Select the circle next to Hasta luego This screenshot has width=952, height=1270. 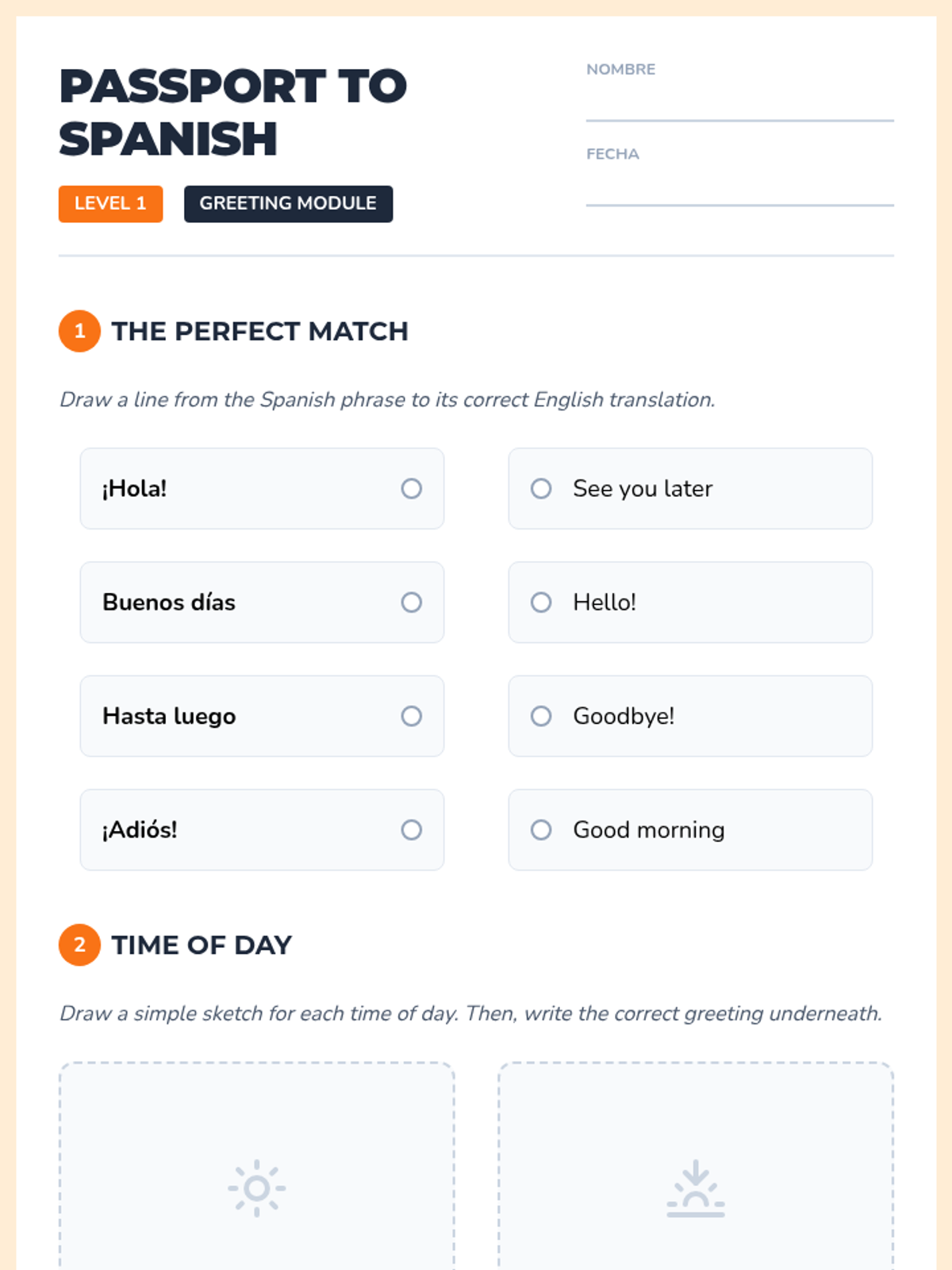411,716
